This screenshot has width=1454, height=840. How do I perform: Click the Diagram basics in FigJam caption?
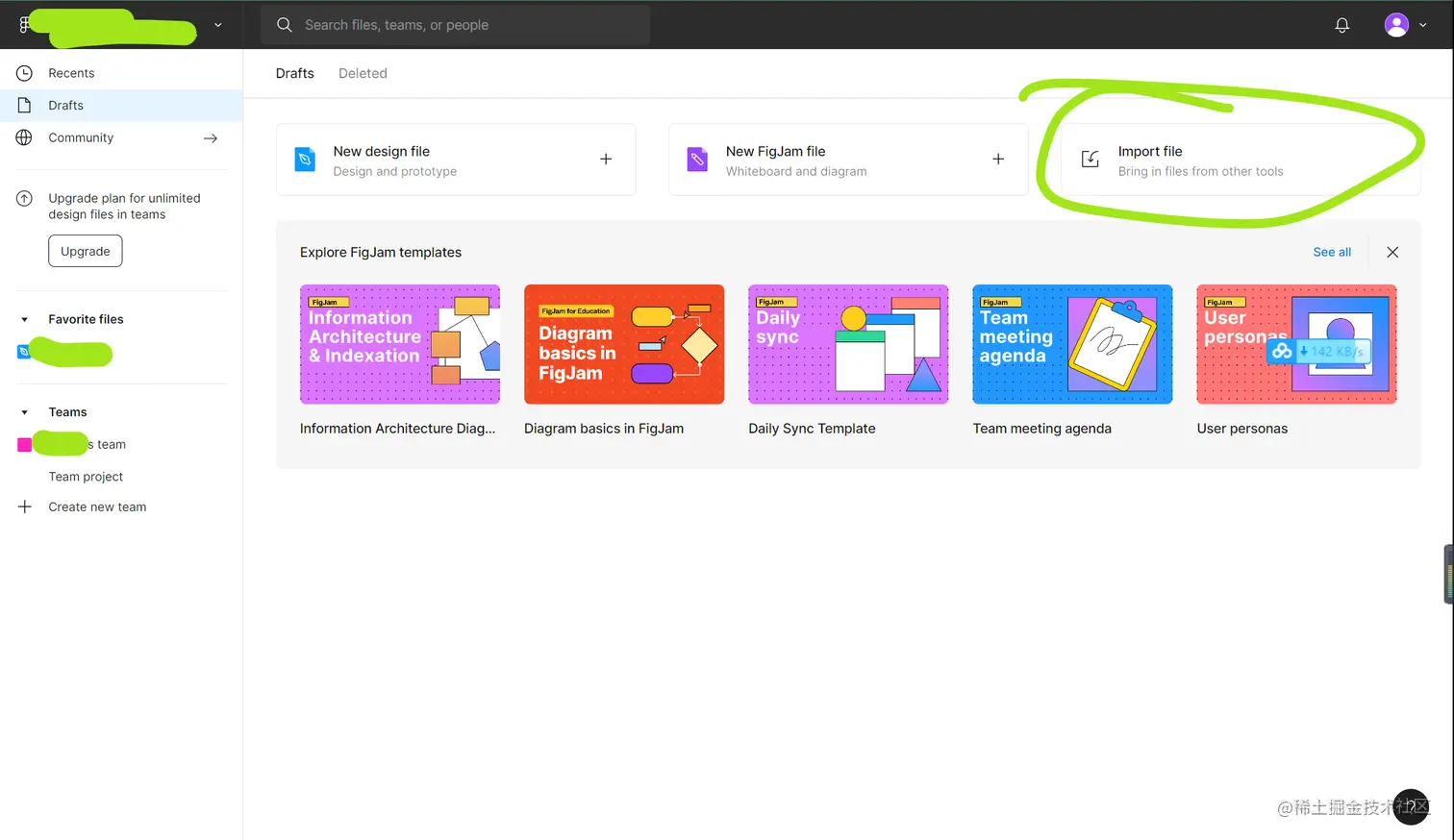pyautogui.click(x=604, y=429)
